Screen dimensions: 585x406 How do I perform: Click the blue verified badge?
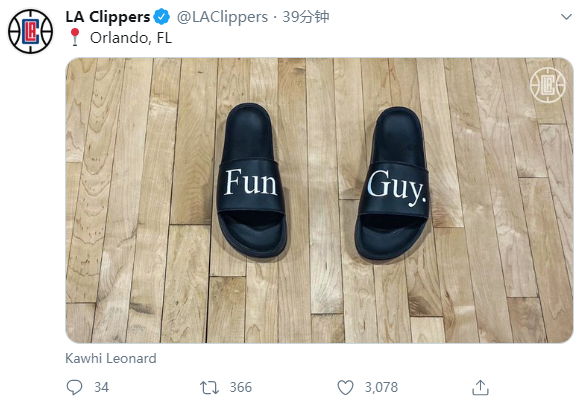162,17
